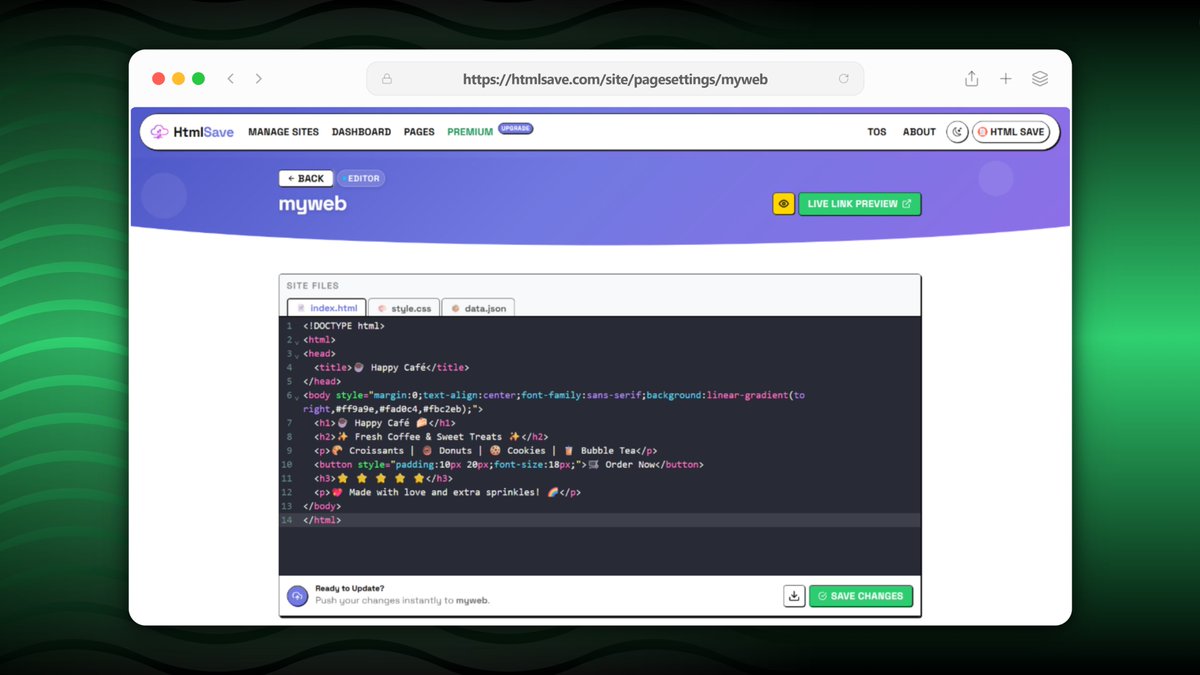
Task: Click the Back button
Action: (306, 178)
